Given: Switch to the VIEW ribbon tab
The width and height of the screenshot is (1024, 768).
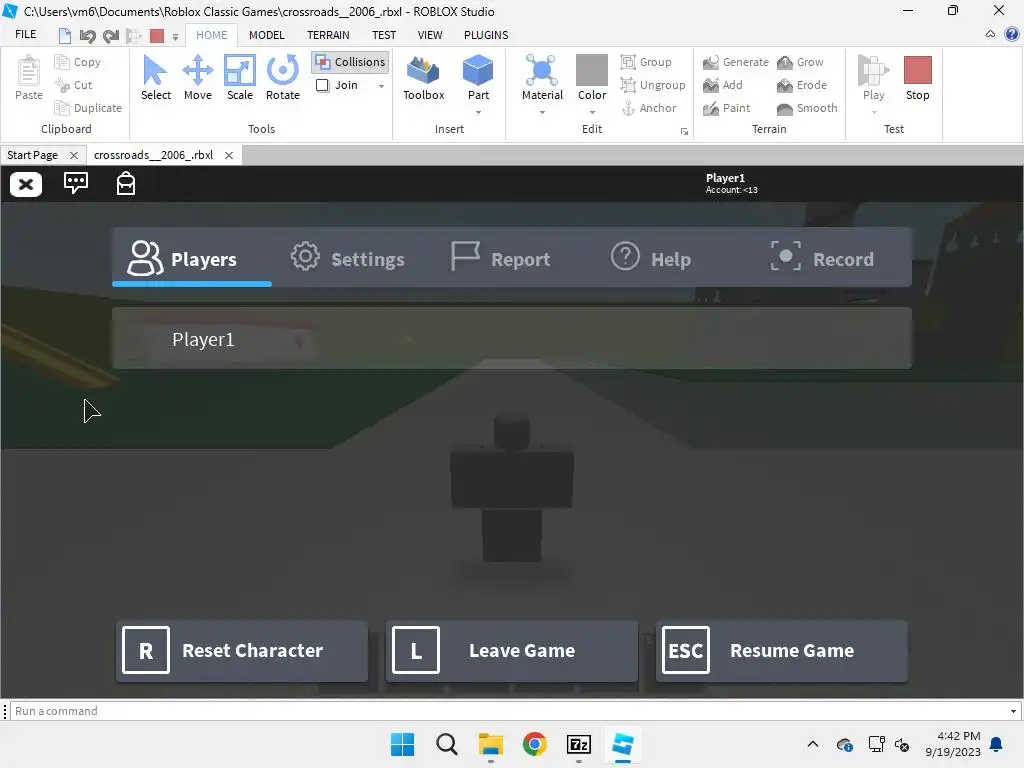Looking at the screenshot, I should tap(430, 35).
